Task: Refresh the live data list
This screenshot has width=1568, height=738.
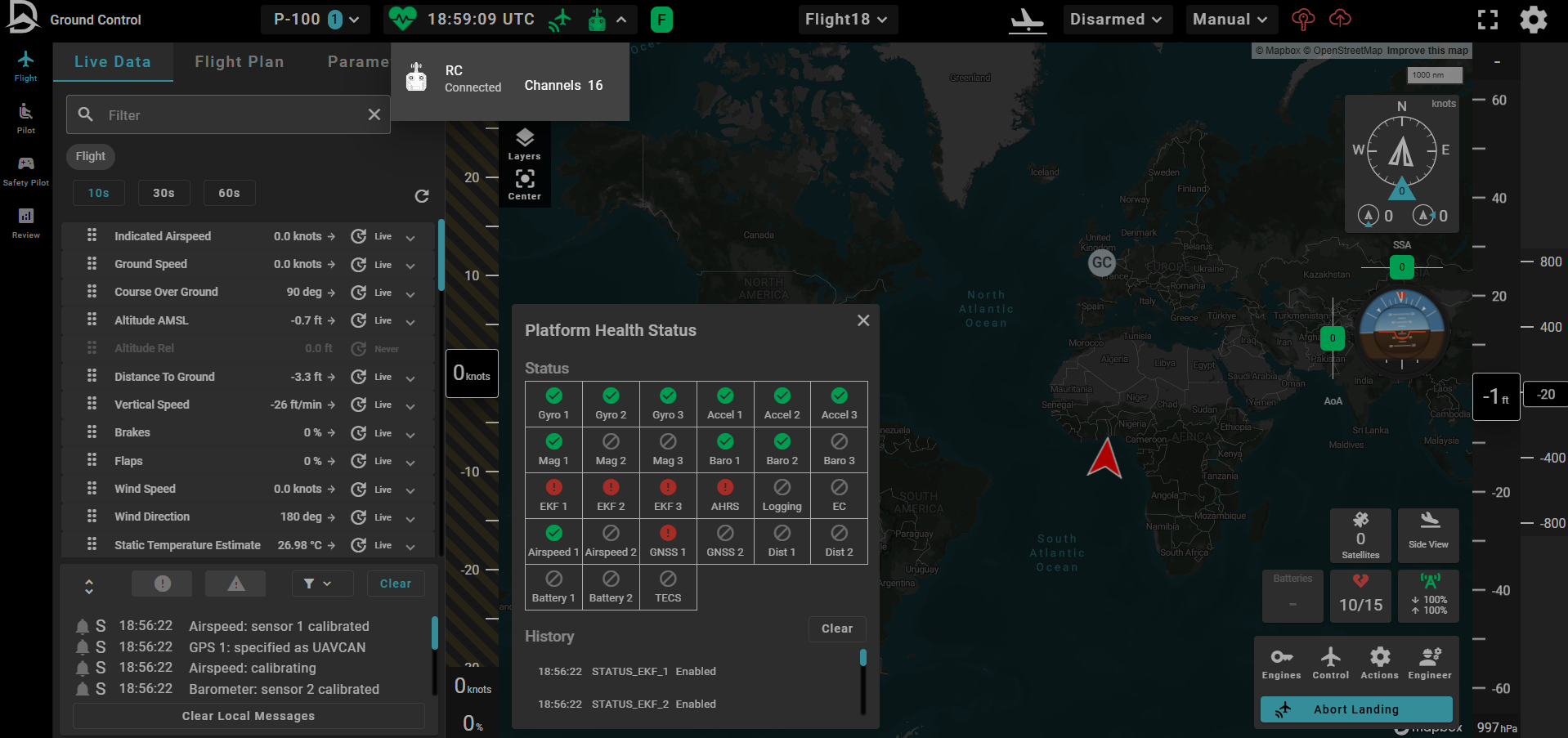Action: tap(422, 196)
